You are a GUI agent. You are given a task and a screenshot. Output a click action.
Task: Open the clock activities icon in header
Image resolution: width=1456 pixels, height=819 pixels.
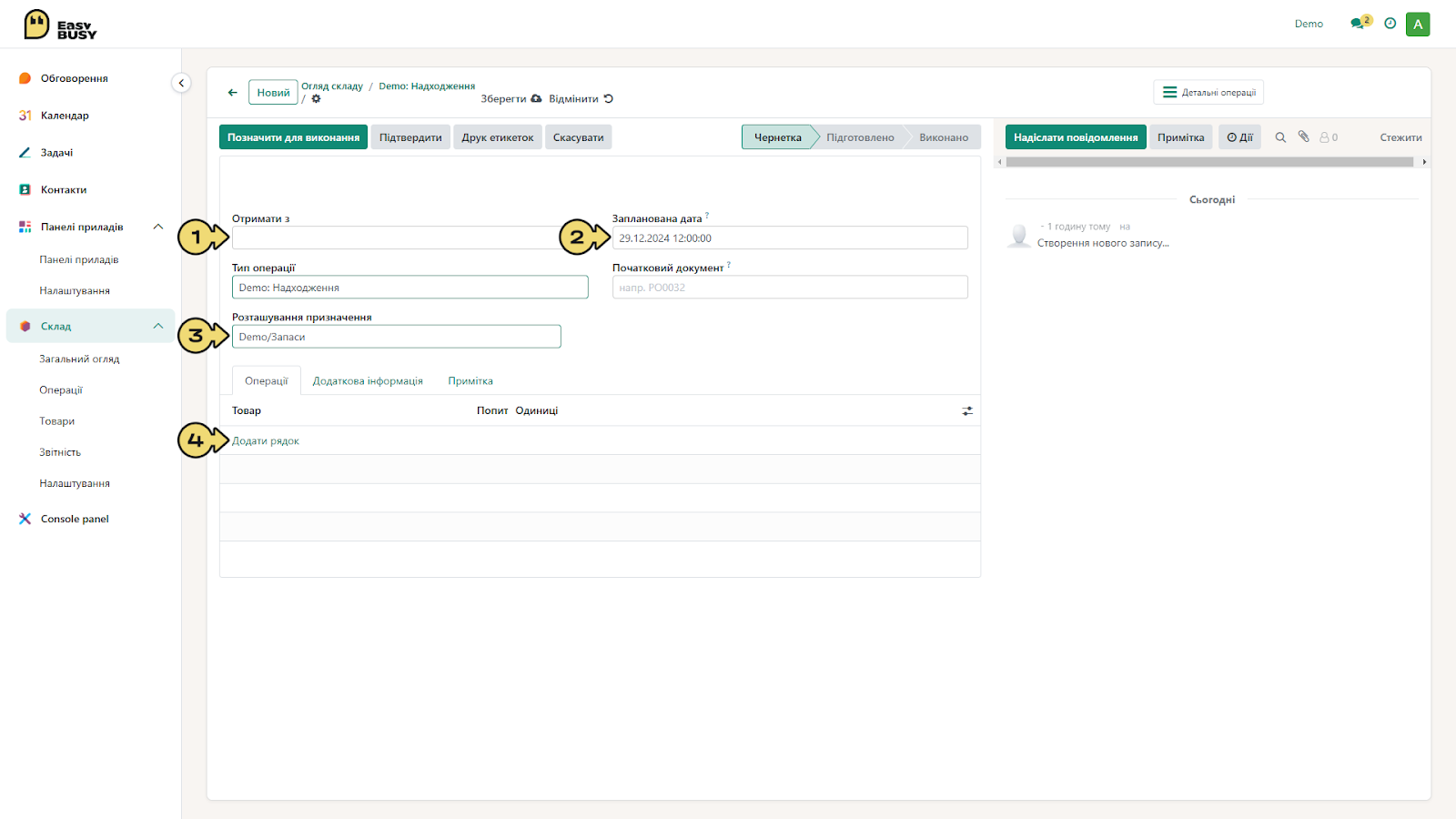(x=1390, y=24)
